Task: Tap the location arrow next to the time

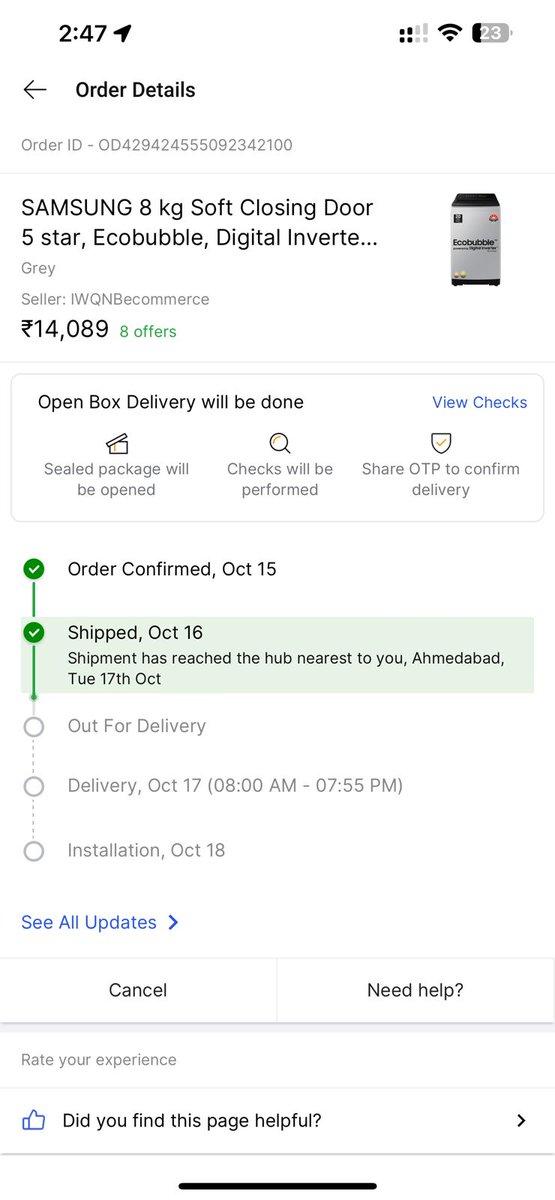Action: click(x=123, y=33)
